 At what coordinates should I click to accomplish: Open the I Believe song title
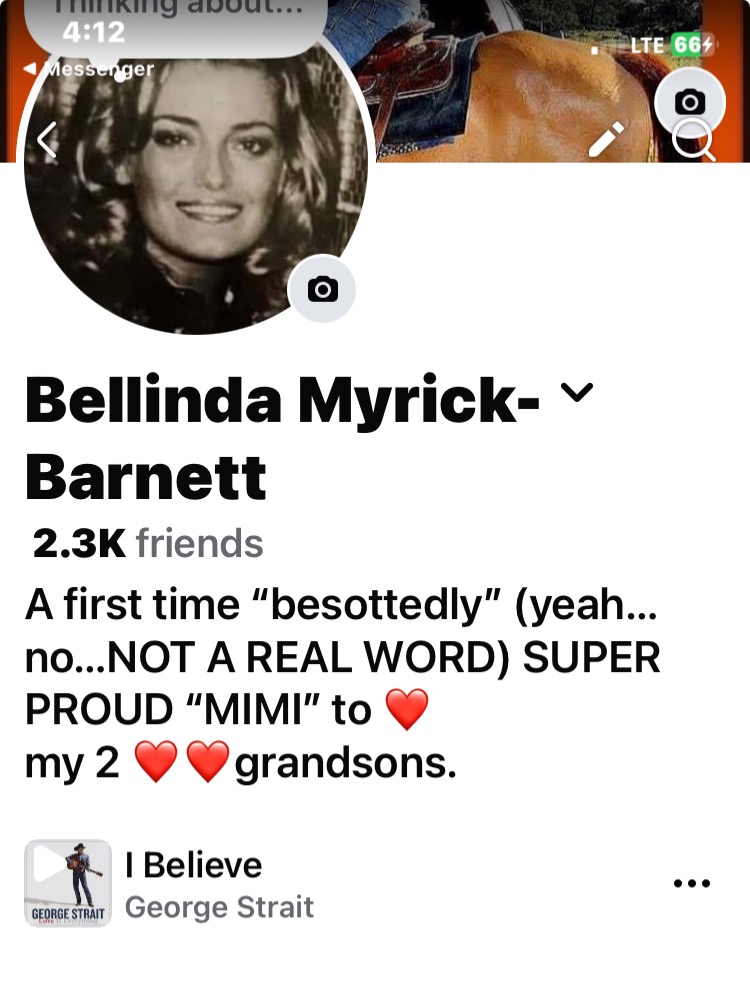click(193, 865)
